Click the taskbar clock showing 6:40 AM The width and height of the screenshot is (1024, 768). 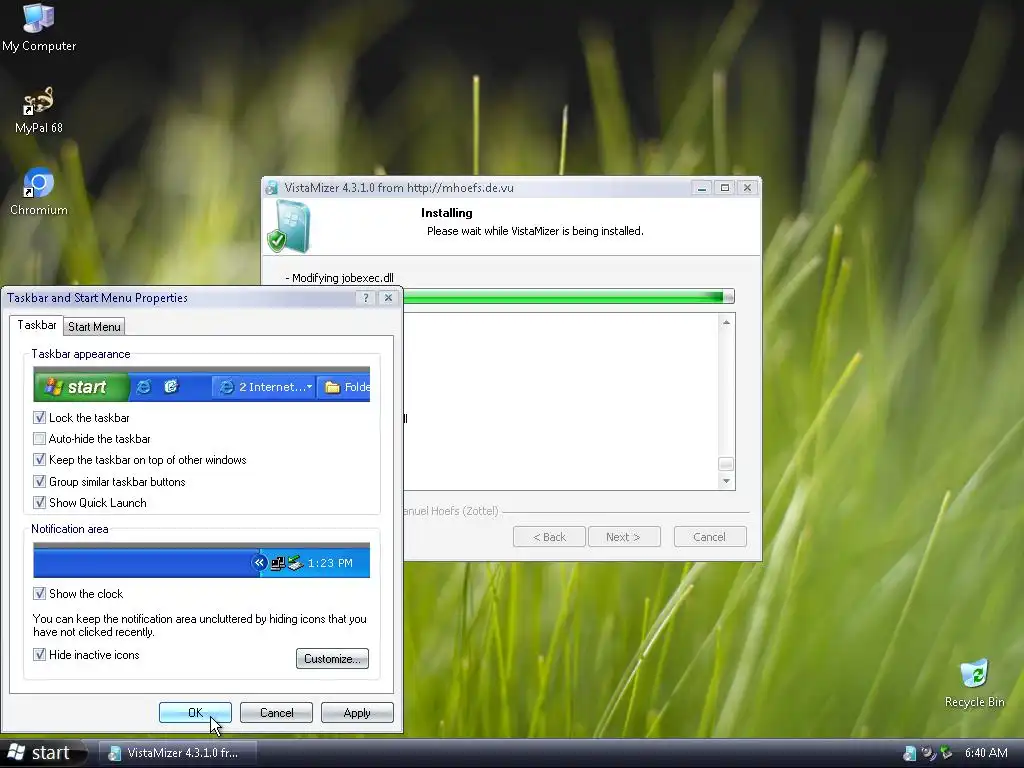coord(986,753)
